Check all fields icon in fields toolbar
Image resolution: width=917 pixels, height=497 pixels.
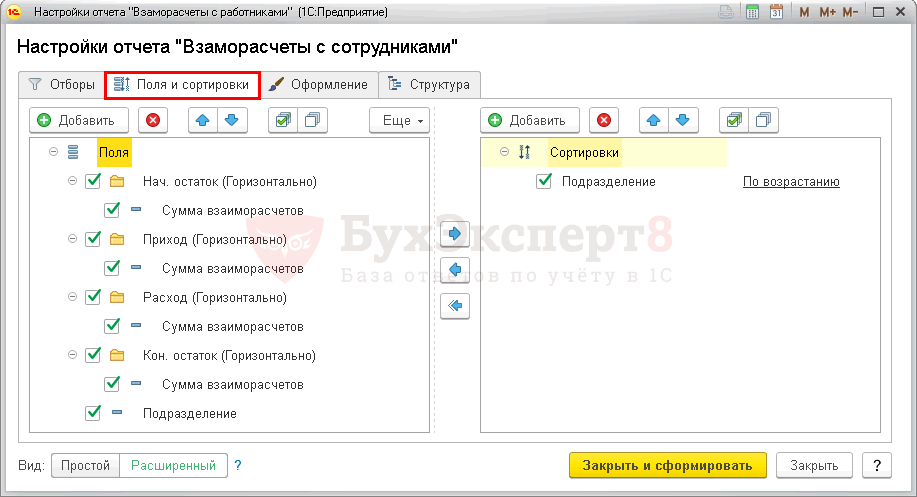tap(283, 120)
